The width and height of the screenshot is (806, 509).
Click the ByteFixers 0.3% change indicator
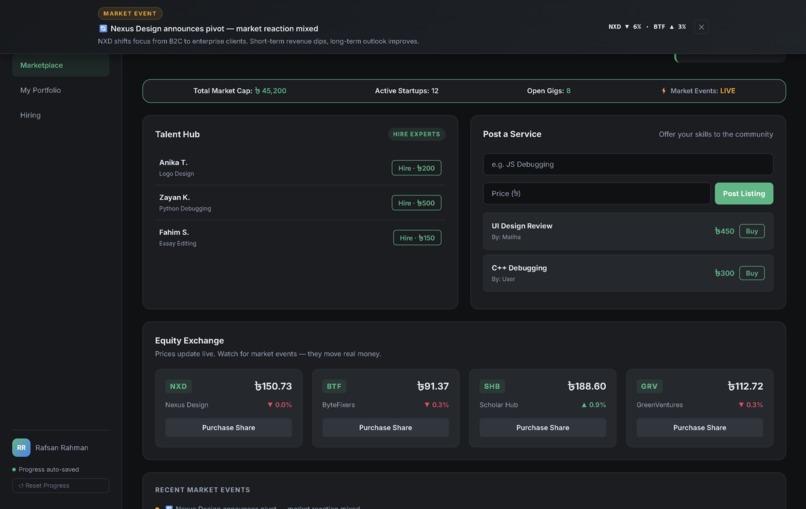pos(436,405)
